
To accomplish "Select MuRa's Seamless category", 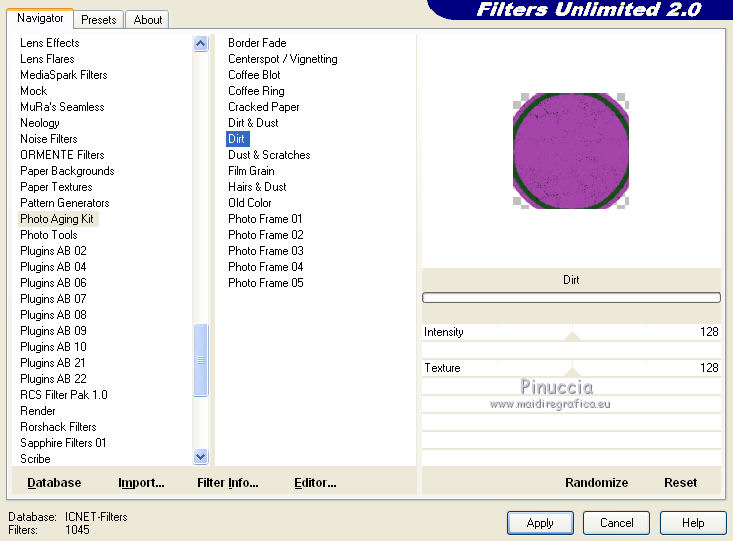I will pos(62,107).
